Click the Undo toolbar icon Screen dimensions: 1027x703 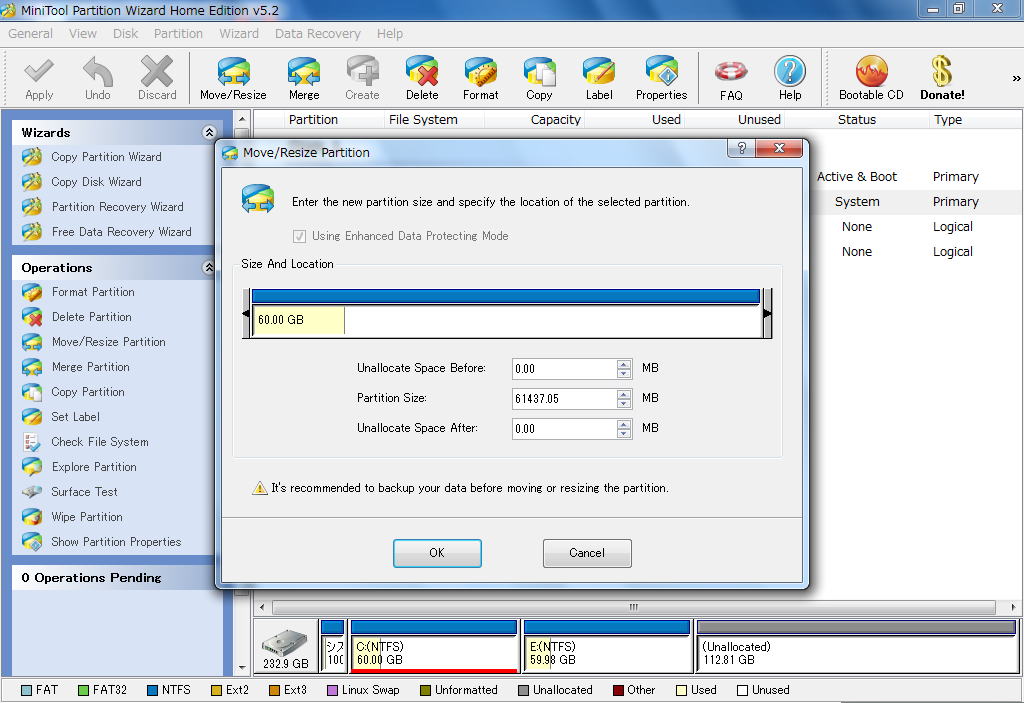(98, 78)
